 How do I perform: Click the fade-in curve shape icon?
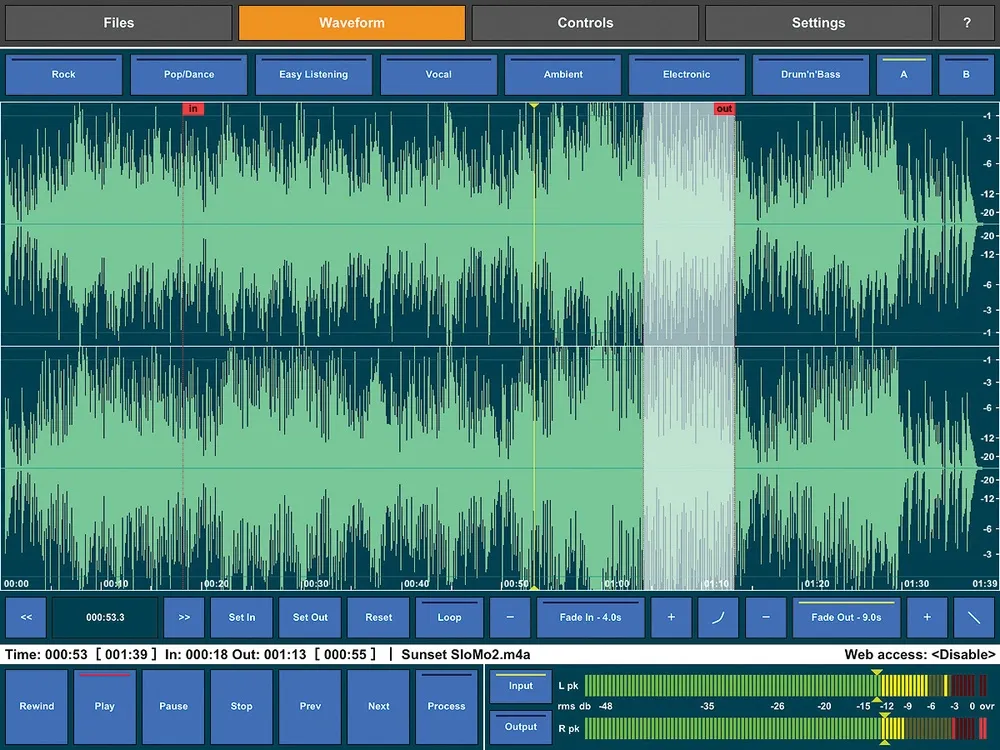(718, 618)
